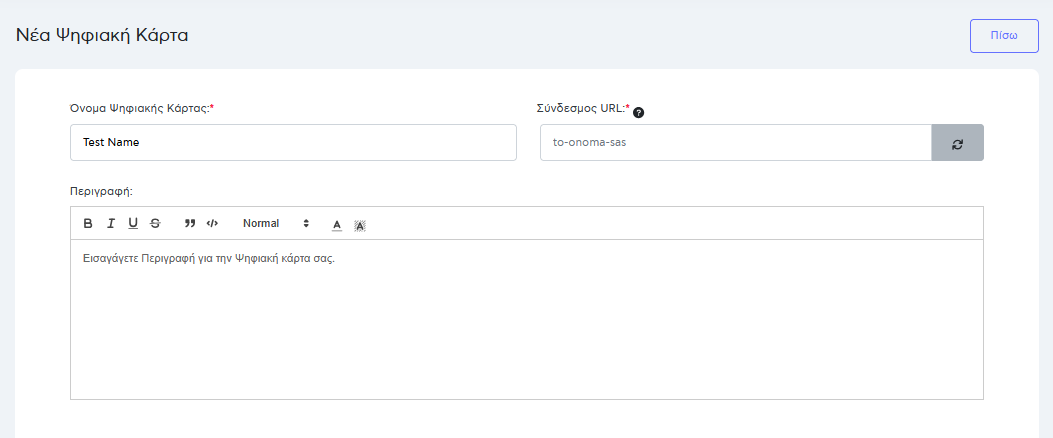Click the refresh icon beside the URL field
The width and height of the screenshot is (1053, 438).
pos(957,143)
